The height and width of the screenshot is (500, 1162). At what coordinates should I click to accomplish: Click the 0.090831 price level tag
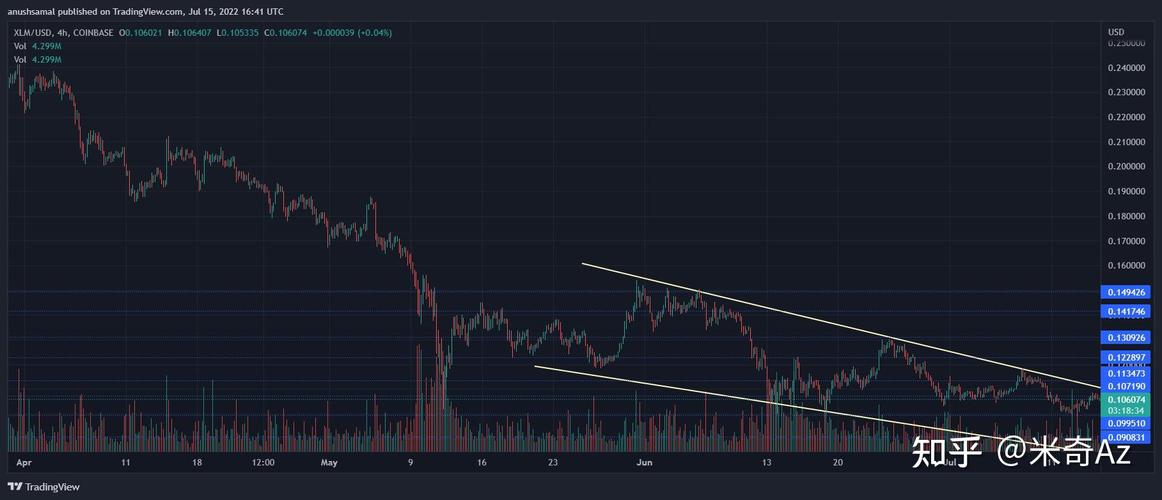point(1130,437)
